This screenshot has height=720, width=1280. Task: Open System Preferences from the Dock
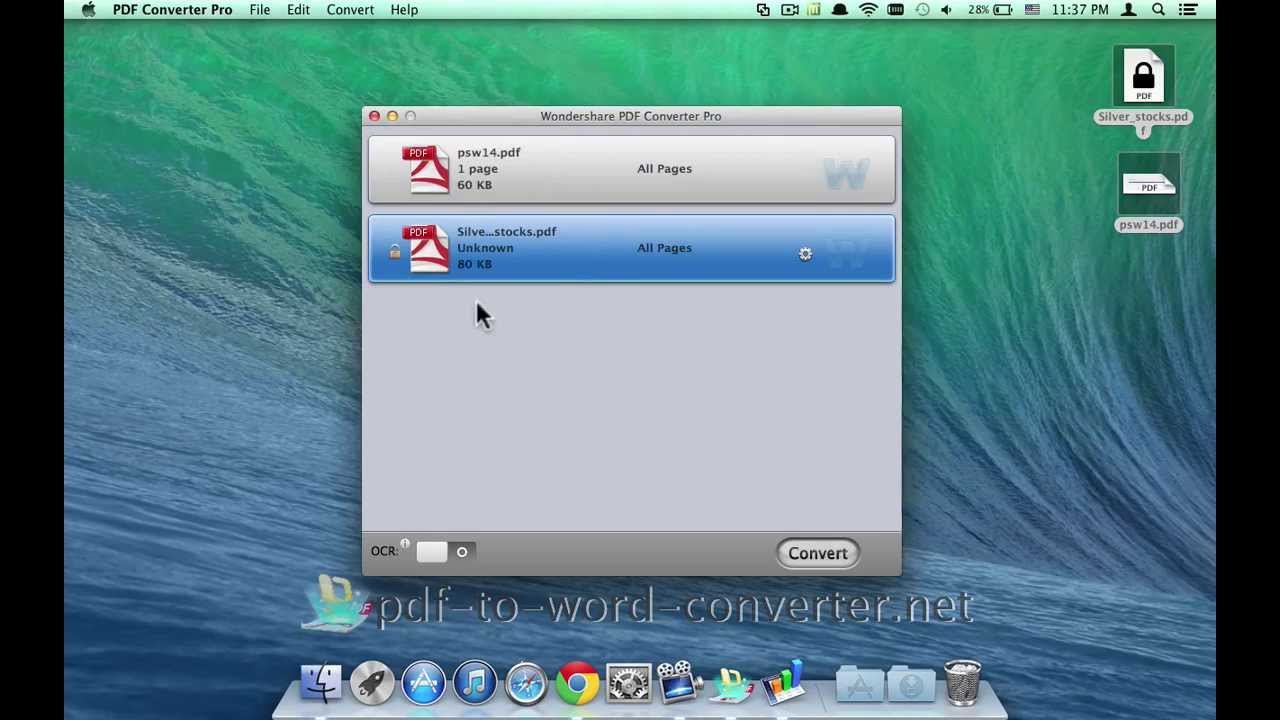(628, 684)
